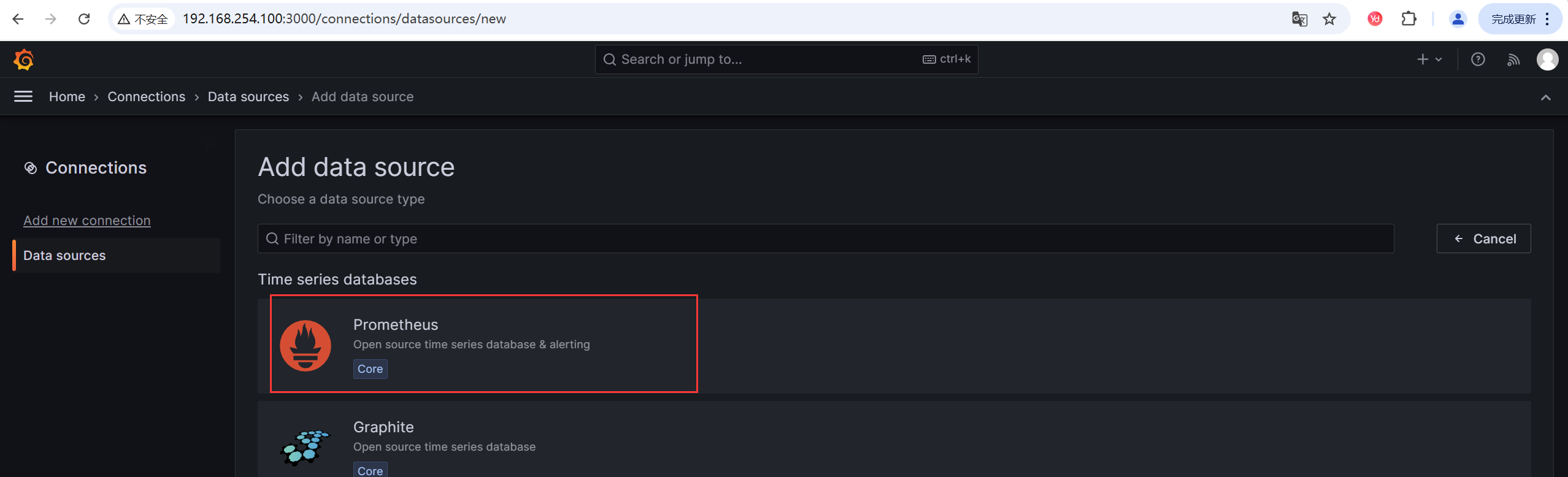The width and height of the screenshot is (1568, 477).
Task: Click the Connections sidebar icon
Action: (31, 168)
